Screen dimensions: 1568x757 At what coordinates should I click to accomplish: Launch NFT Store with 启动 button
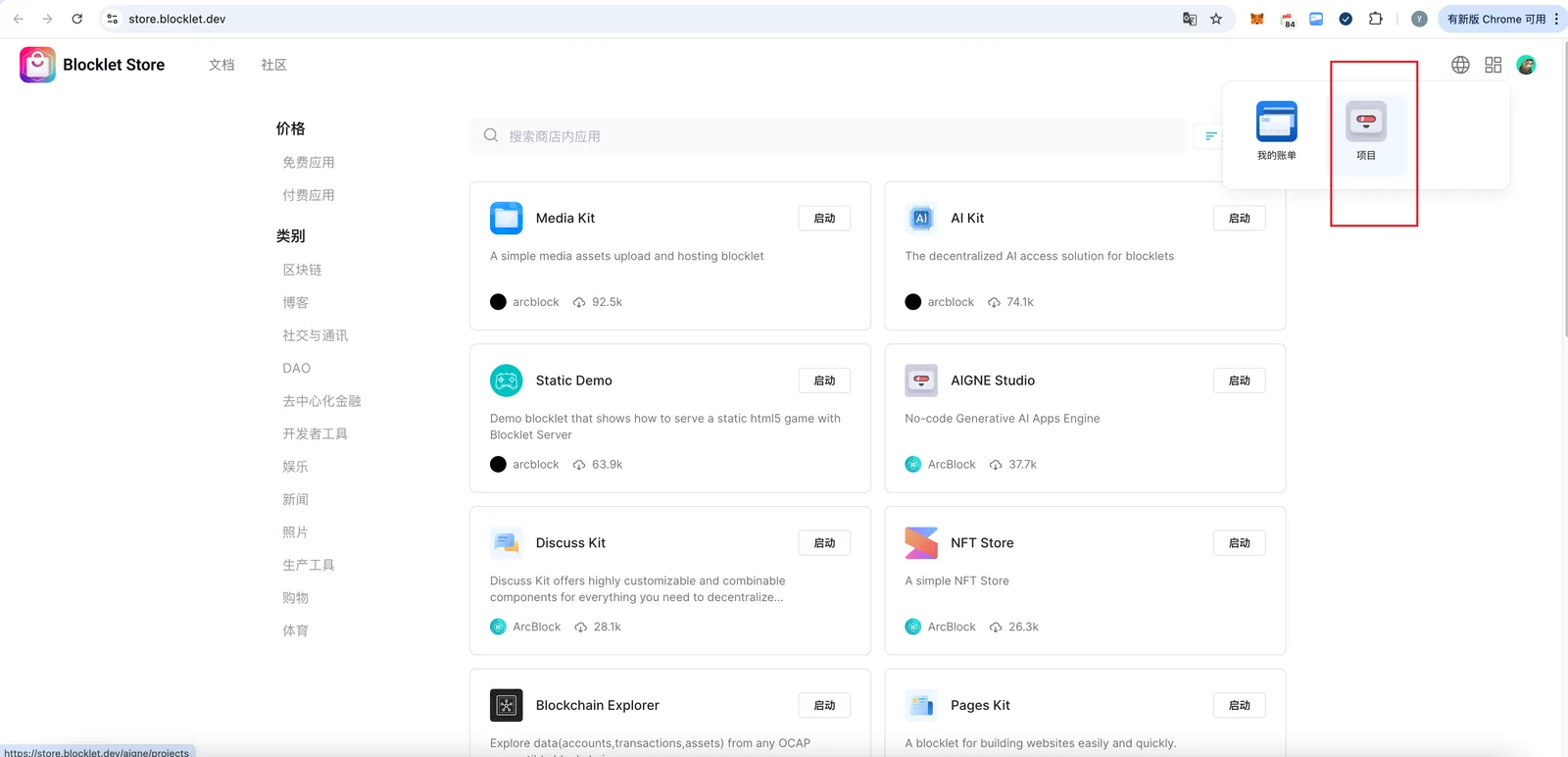1240,542
